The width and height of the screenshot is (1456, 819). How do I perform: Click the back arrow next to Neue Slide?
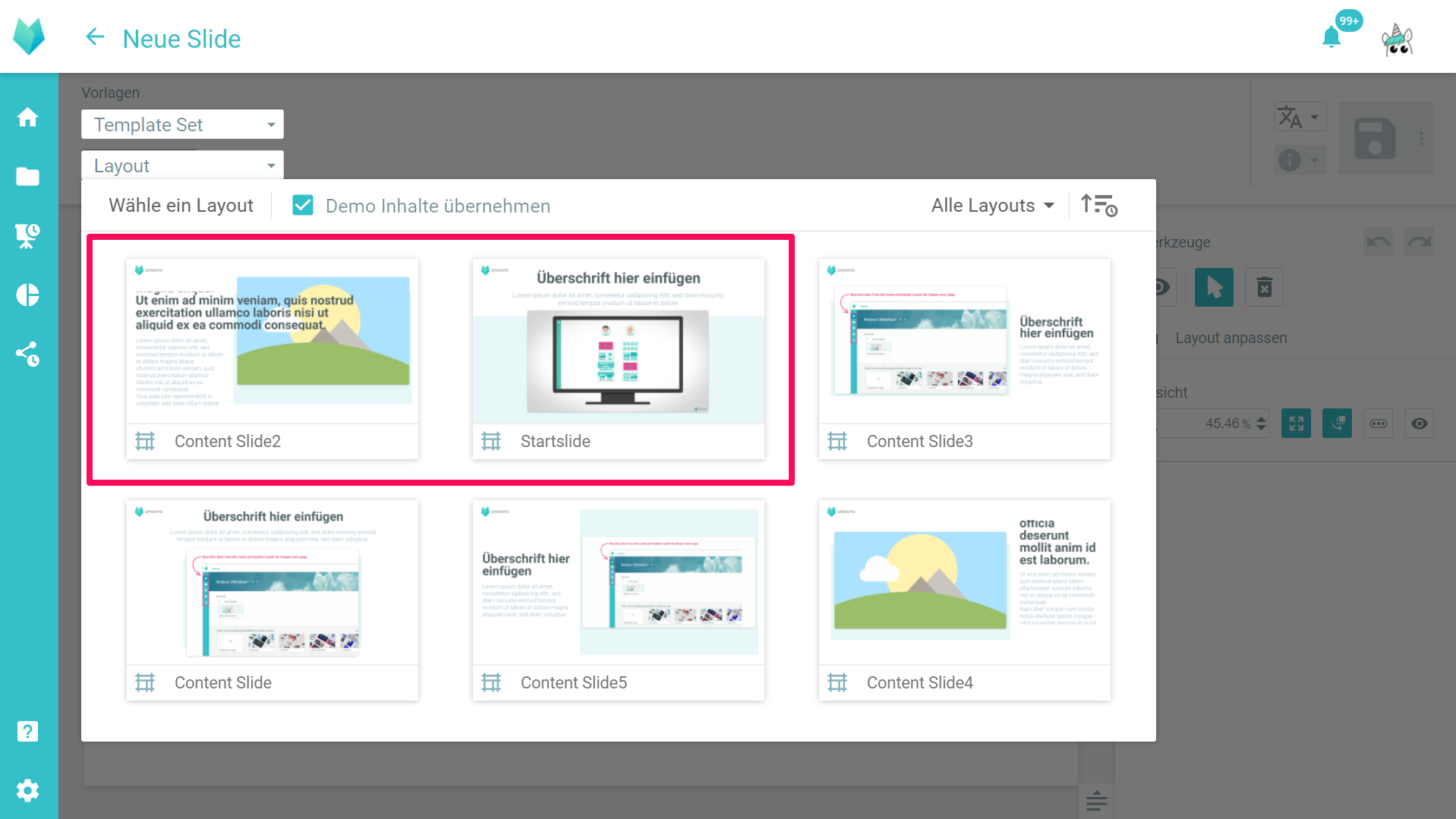[x=95, y=37]
